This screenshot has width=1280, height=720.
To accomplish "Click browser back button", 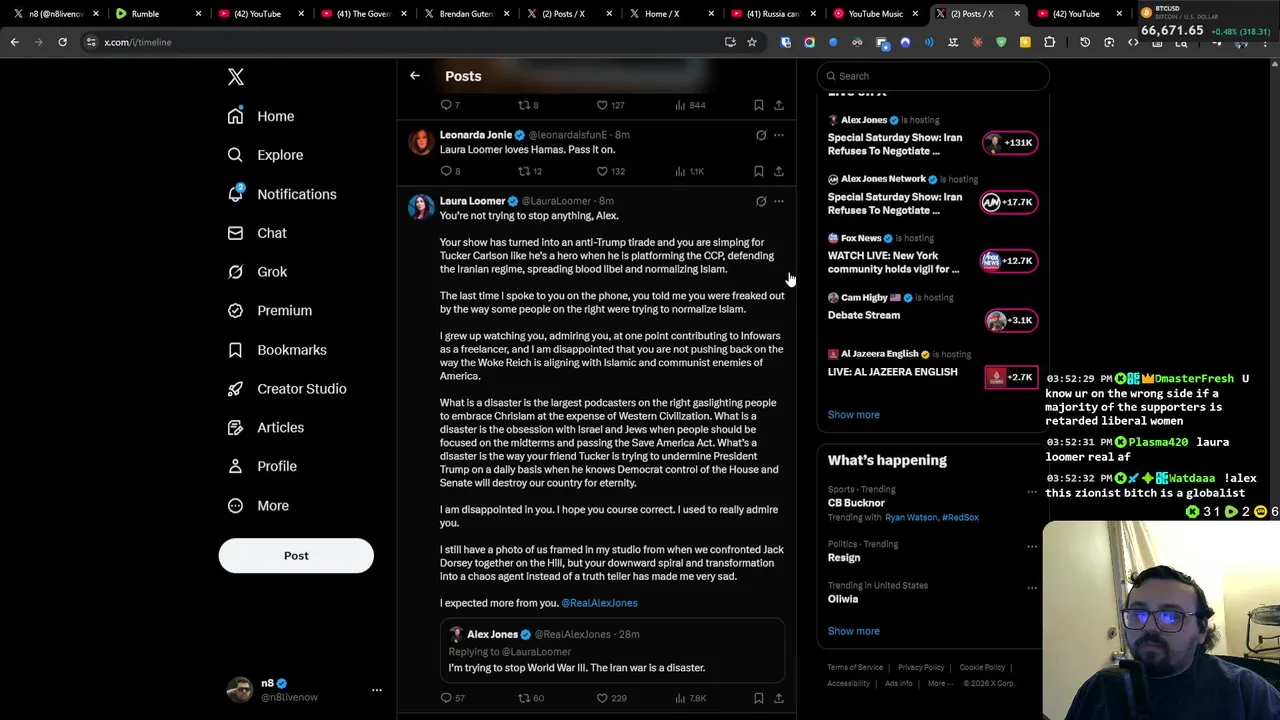I will [15, 42].
